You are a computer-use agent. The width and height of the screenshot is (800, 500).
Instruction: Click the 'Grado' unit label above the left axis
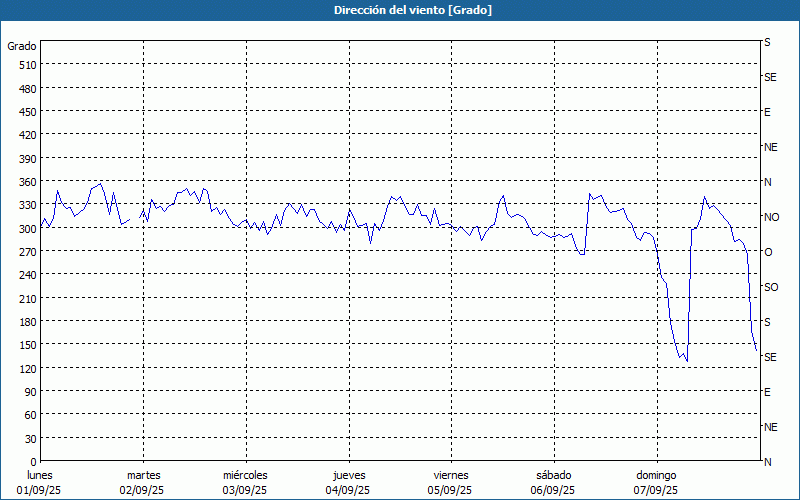pos(22,46)
